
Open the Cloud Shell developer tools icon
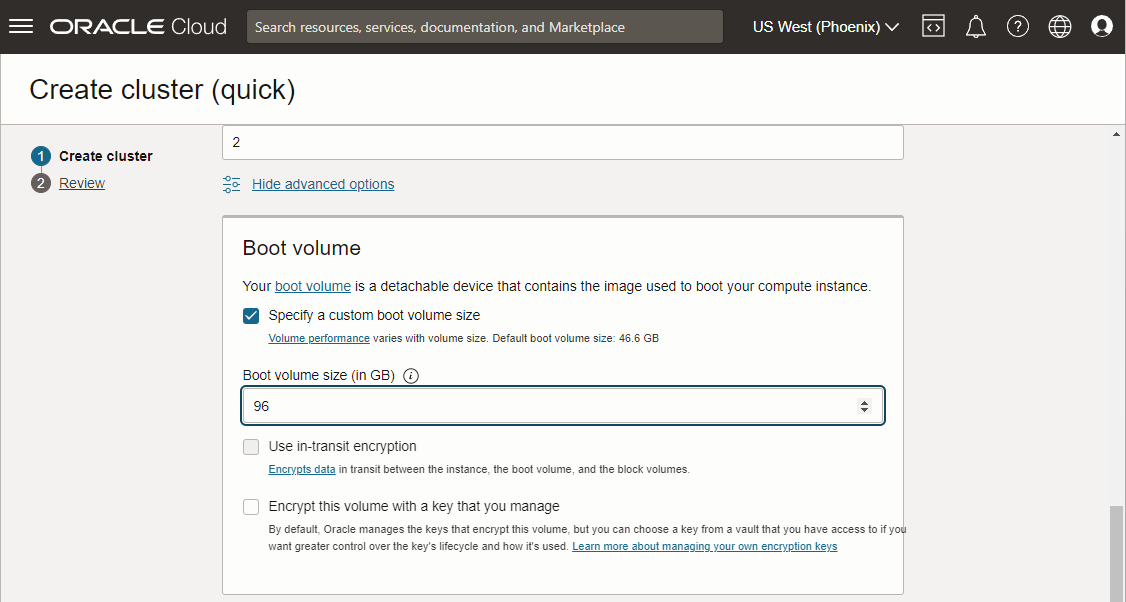(x=933, y=25)
